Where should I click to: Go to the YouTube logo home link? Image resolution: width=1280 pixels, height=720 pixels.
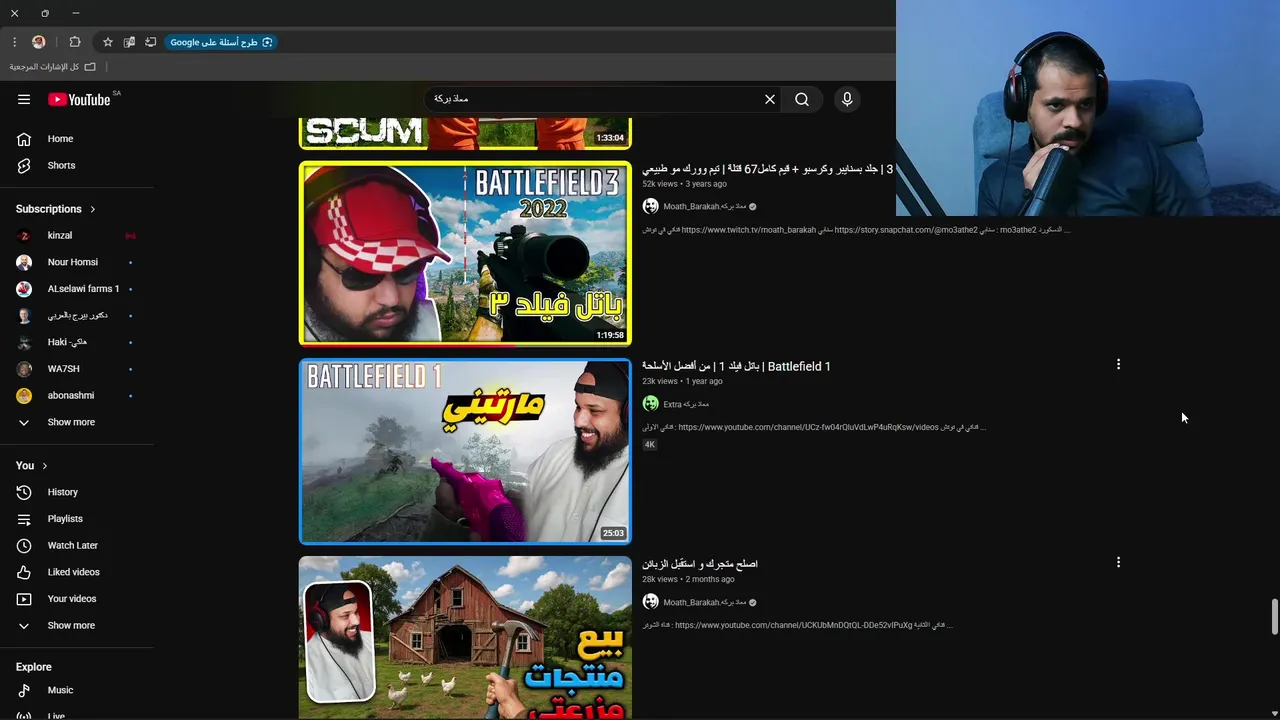pyautogui.click(x=79, y=99)
